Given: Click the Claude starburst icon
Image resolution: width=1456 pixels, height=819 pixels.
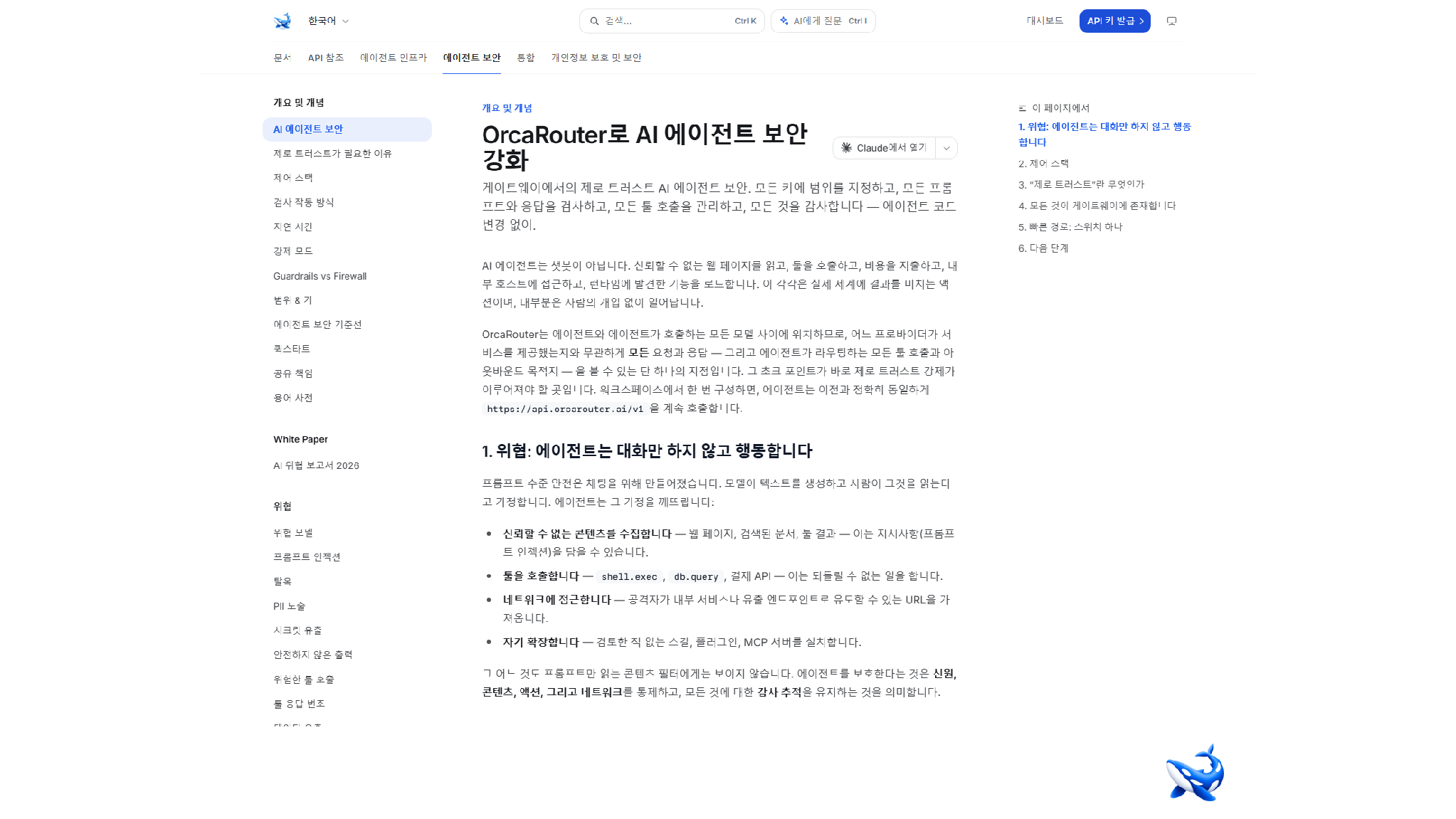Looking at the screenshot, I should pos(846,148).
